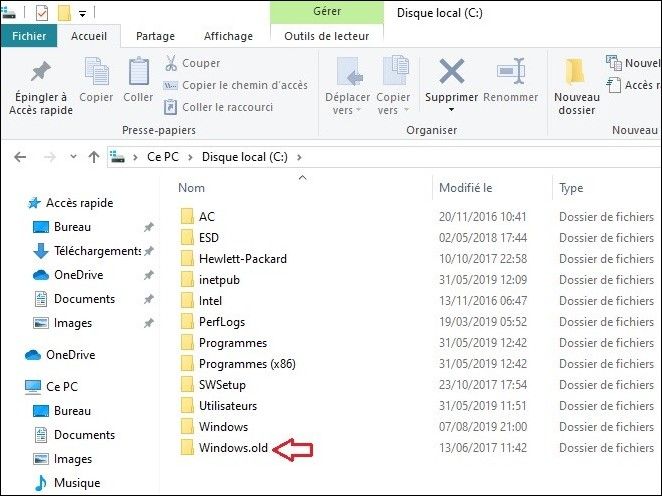The width and height of the screenshot is (662, 496).
Task: Switch to the Affichage ribbon tab
Action: 228,36
